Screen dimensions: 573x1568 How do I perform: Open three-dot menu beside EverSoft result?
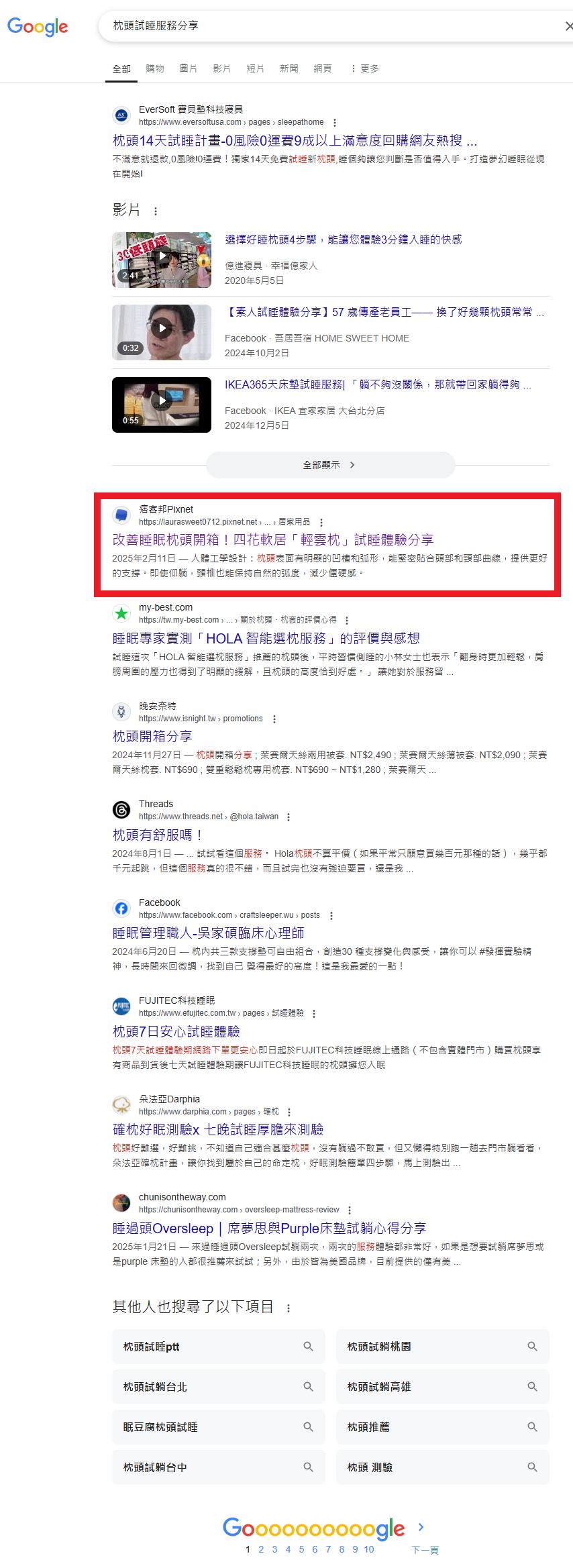pyautogui.click(x=335, y=123)
